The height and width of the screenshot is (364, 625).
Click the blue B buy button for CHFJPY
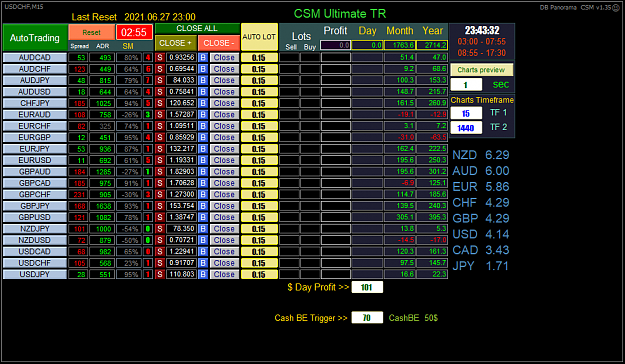203,103
